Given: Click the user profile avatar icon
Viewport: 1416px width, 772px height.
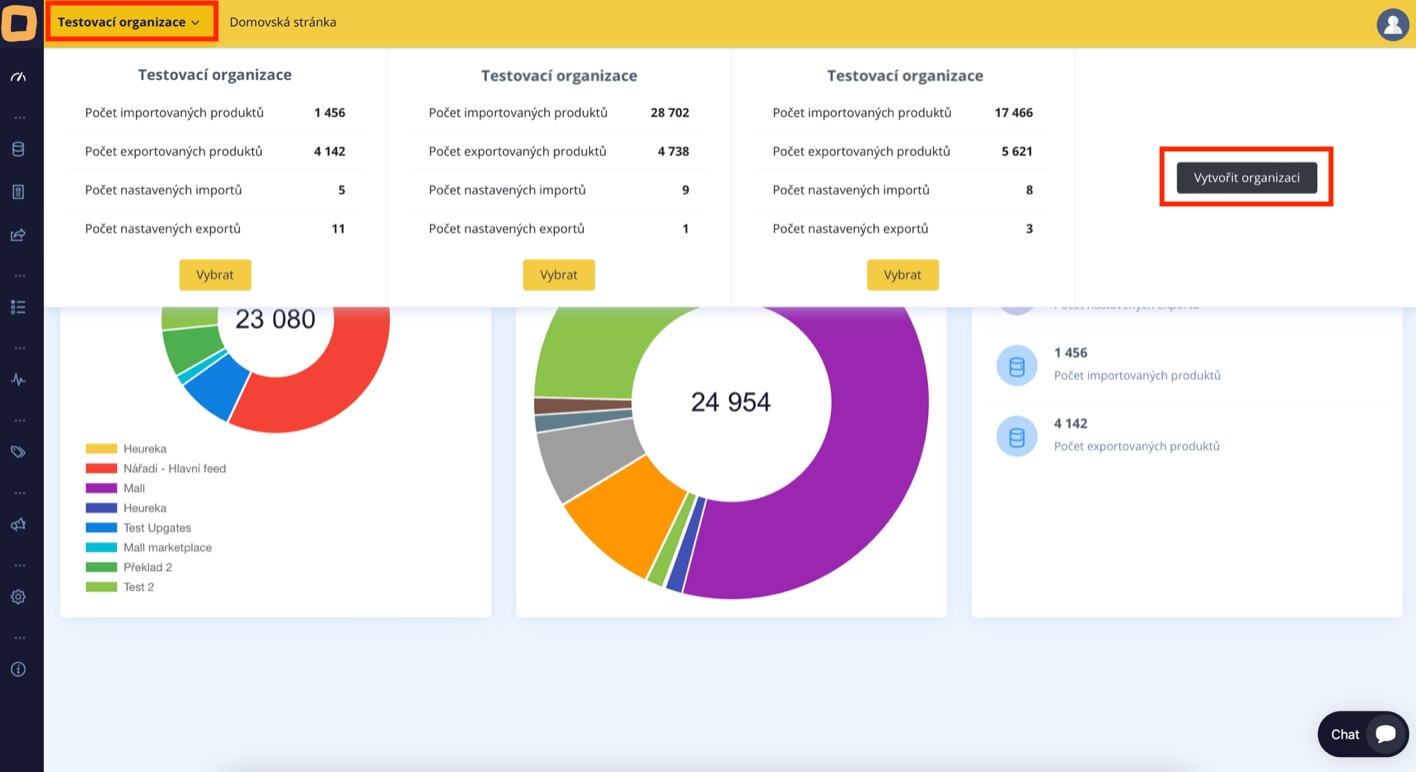Looking at the screenshot, I should tap(1392, 24).
